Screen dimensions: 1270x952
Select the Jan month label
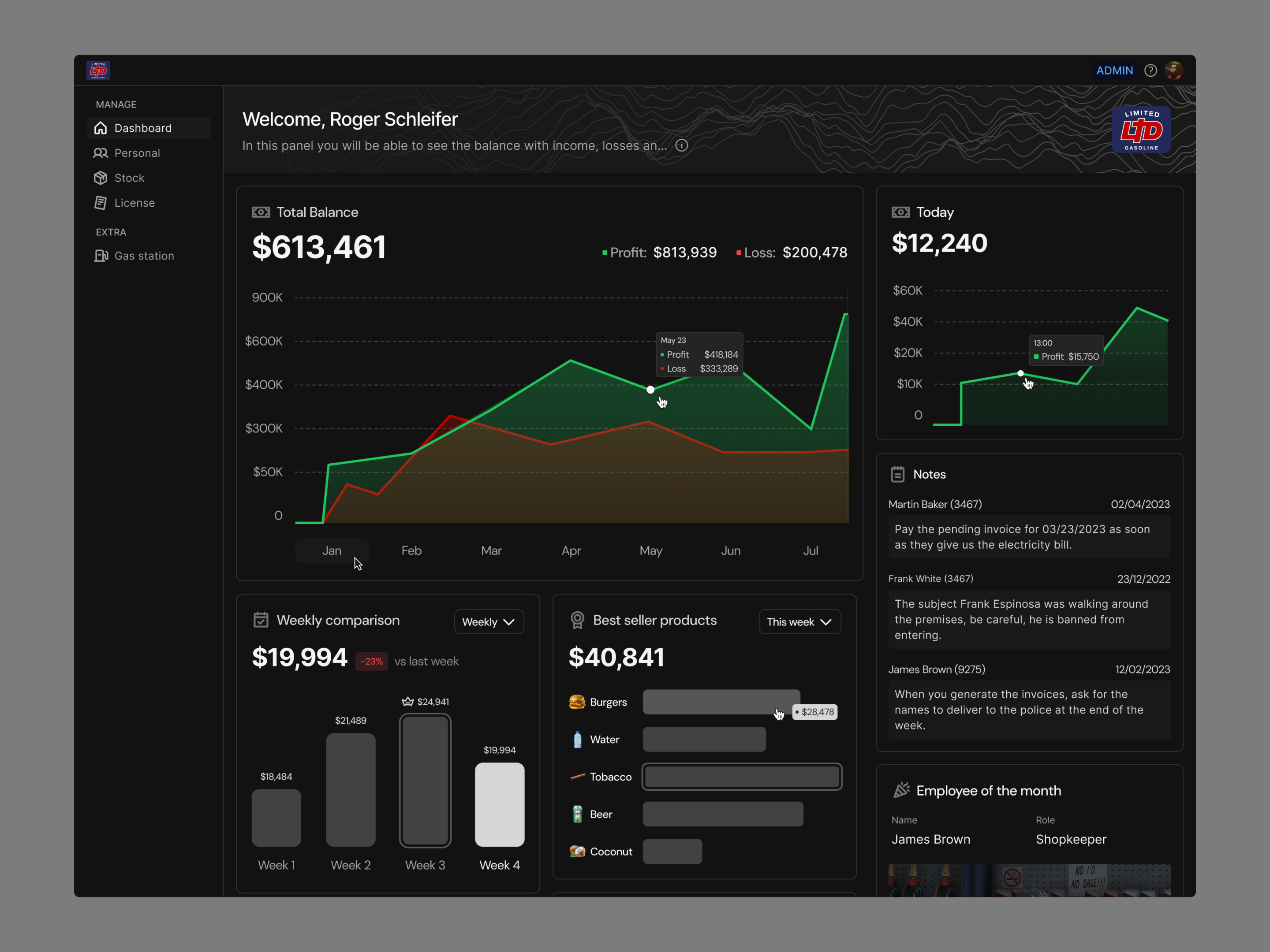click(331, 550)
